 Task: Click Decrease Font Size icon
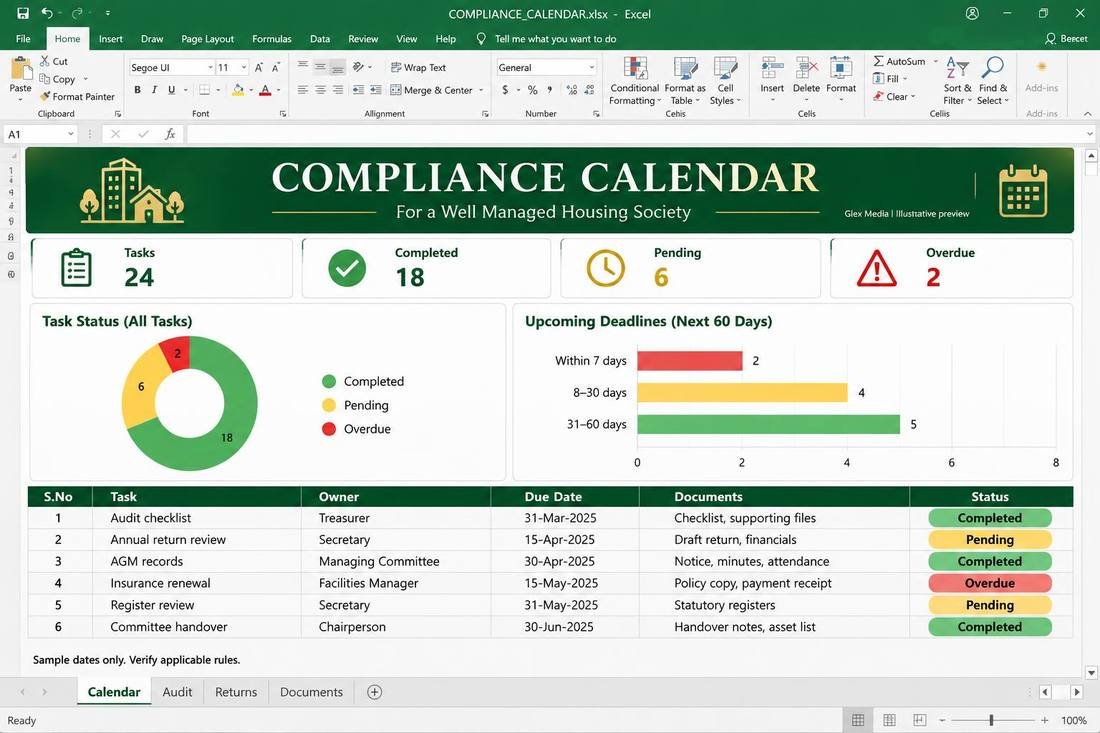coord(276,67)
